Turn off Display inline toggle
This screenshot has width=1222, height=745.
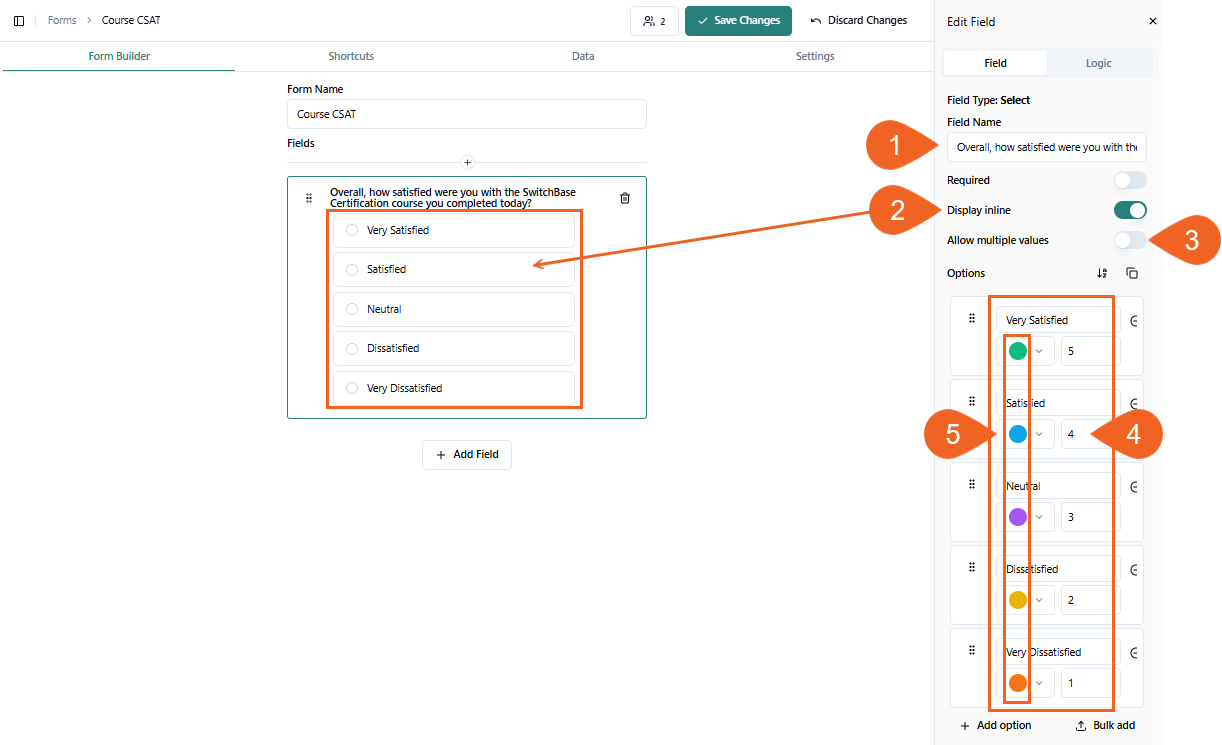[x=1130, y=210]
